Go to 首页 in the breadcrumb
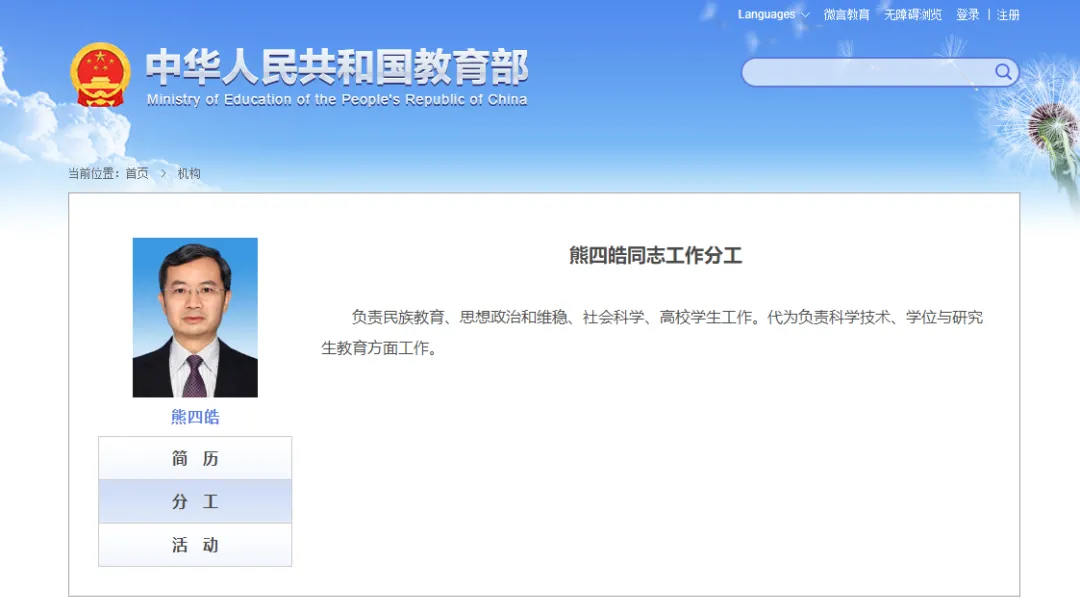The image size is (1080, 614). click(136, 174)
